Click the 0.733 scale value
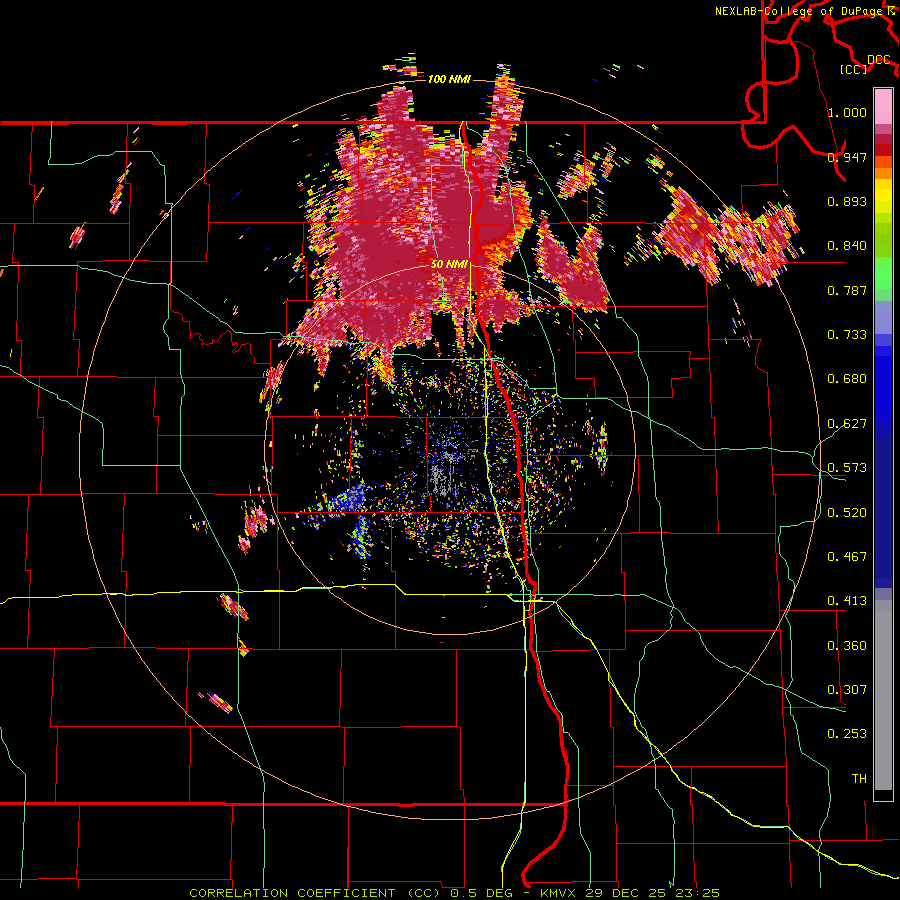The image size is (900, 900). point(847,335)
